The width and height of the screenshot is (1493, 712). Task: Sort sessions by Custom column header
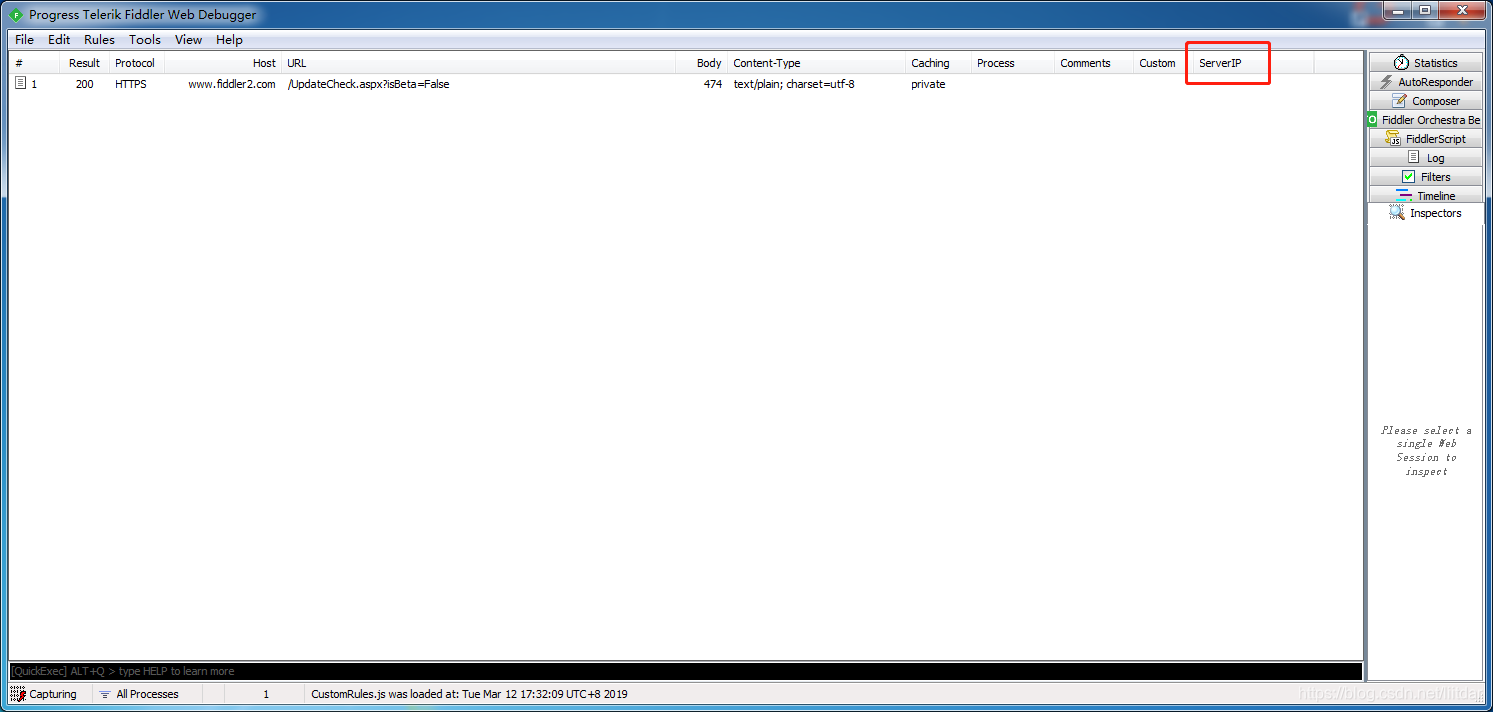point(1163,63)
